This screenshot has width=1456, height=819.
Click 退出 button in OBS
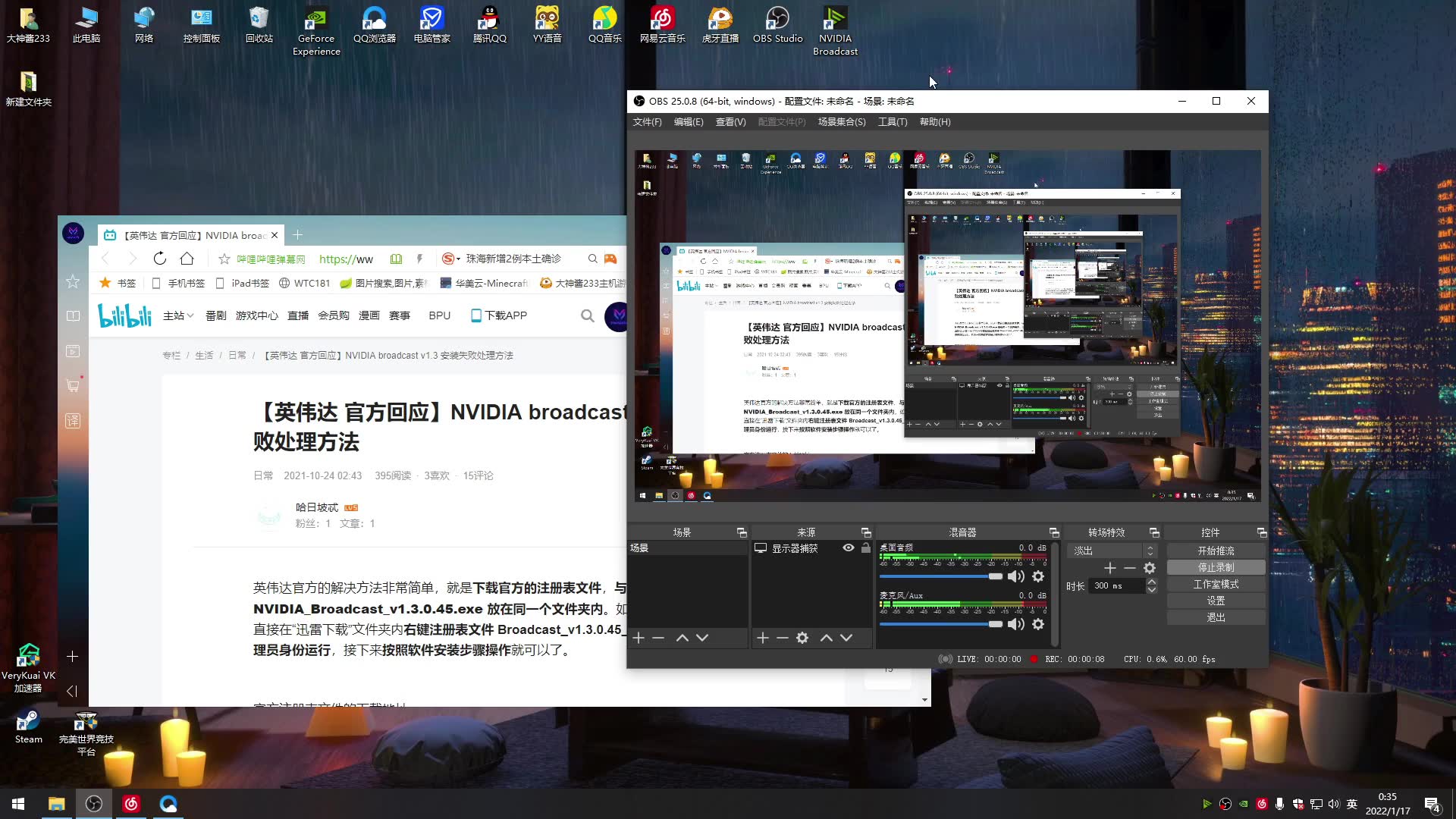click(x=1216, y=618)
